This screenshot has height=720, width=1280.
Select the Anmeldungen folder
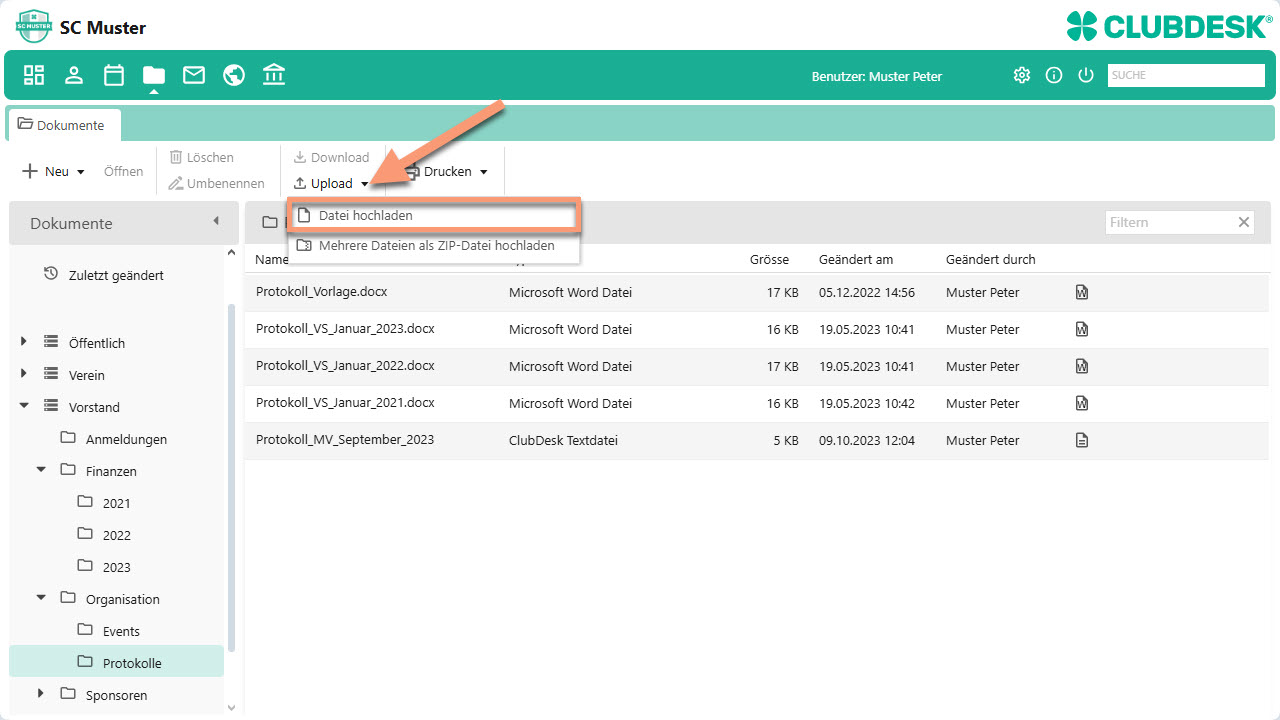(126, 439)
